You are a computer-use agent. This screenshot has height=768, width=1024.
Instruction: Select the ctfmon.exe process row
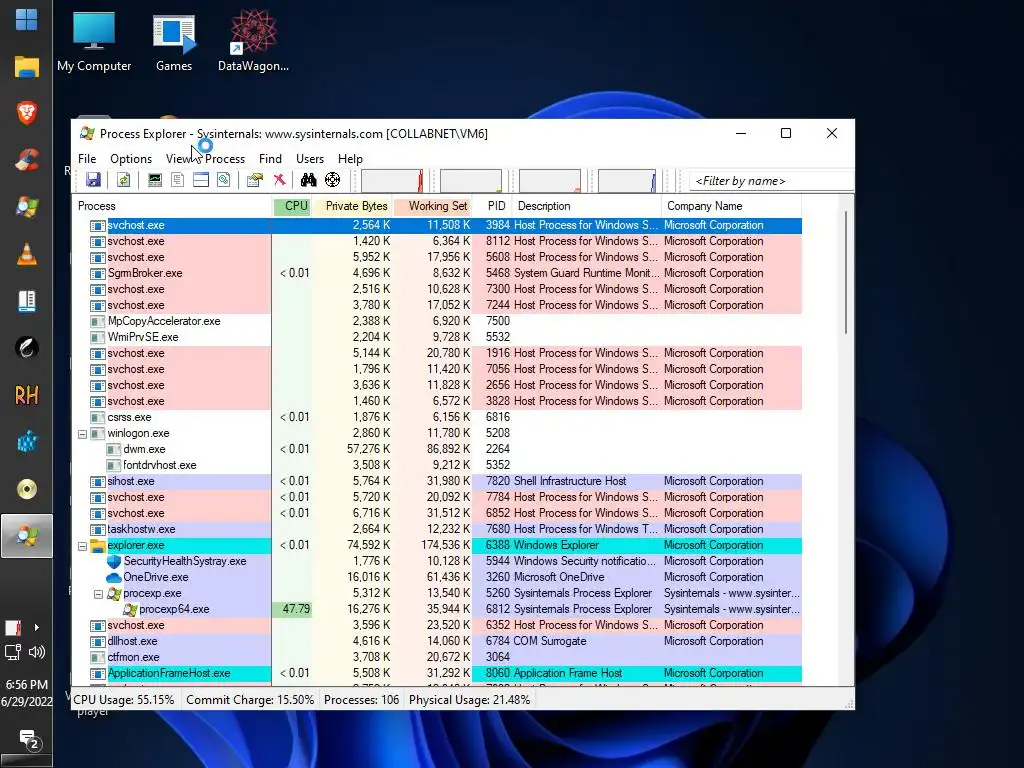[438, 657]
